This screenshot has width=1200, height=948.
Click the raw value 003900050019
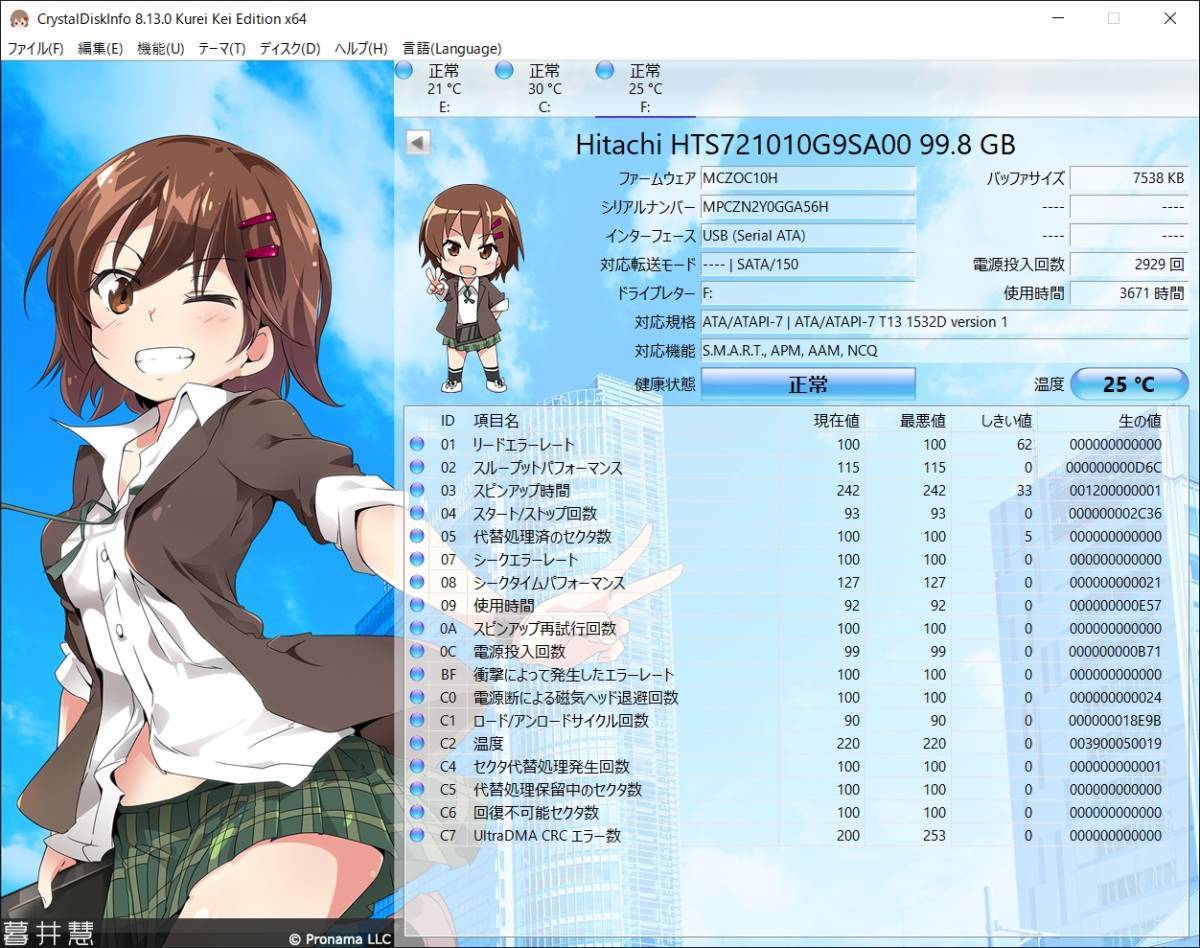click(1115, 743)
